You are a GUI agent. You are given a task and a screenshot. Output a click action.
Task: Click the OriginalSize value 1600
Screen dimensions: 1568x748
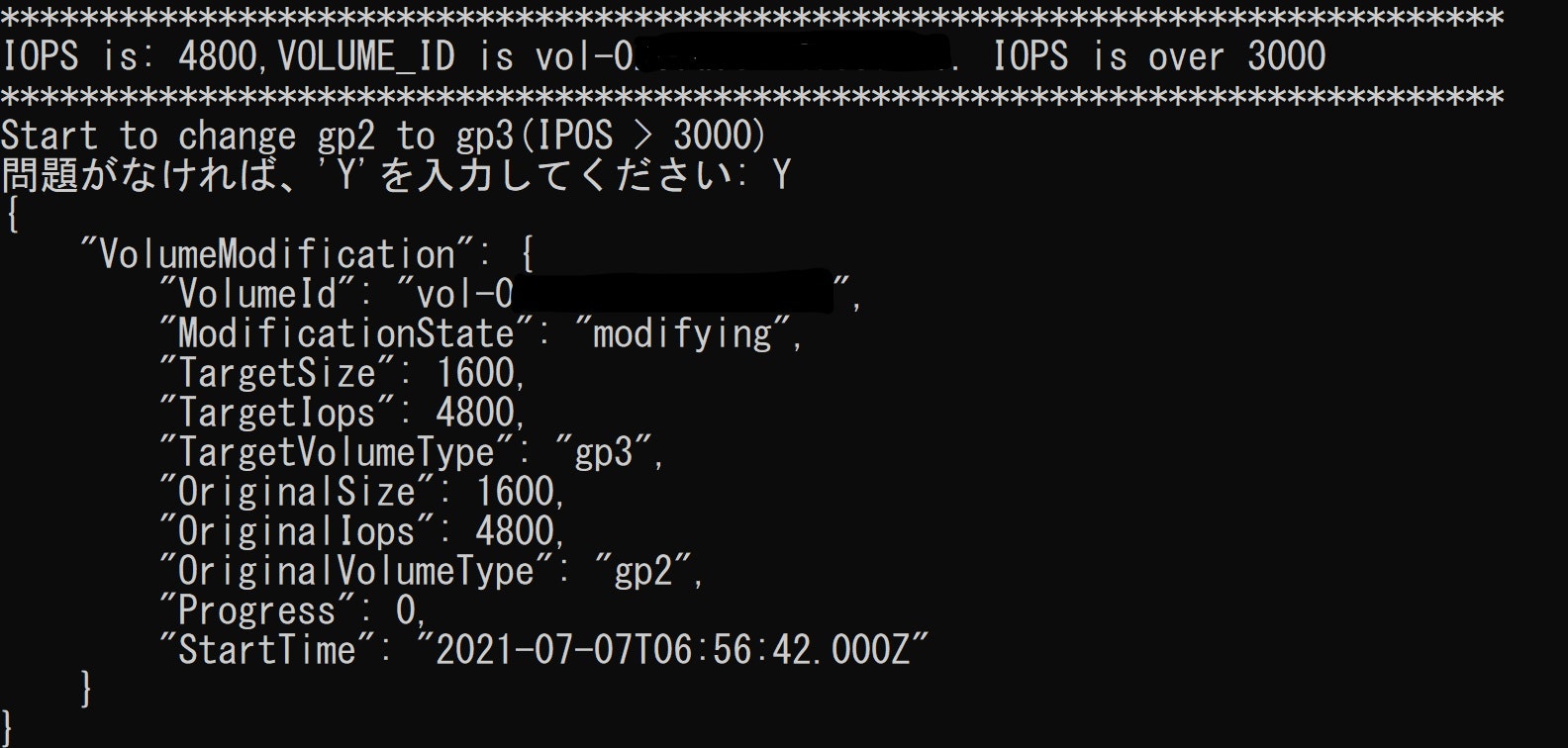pos(515,492)
